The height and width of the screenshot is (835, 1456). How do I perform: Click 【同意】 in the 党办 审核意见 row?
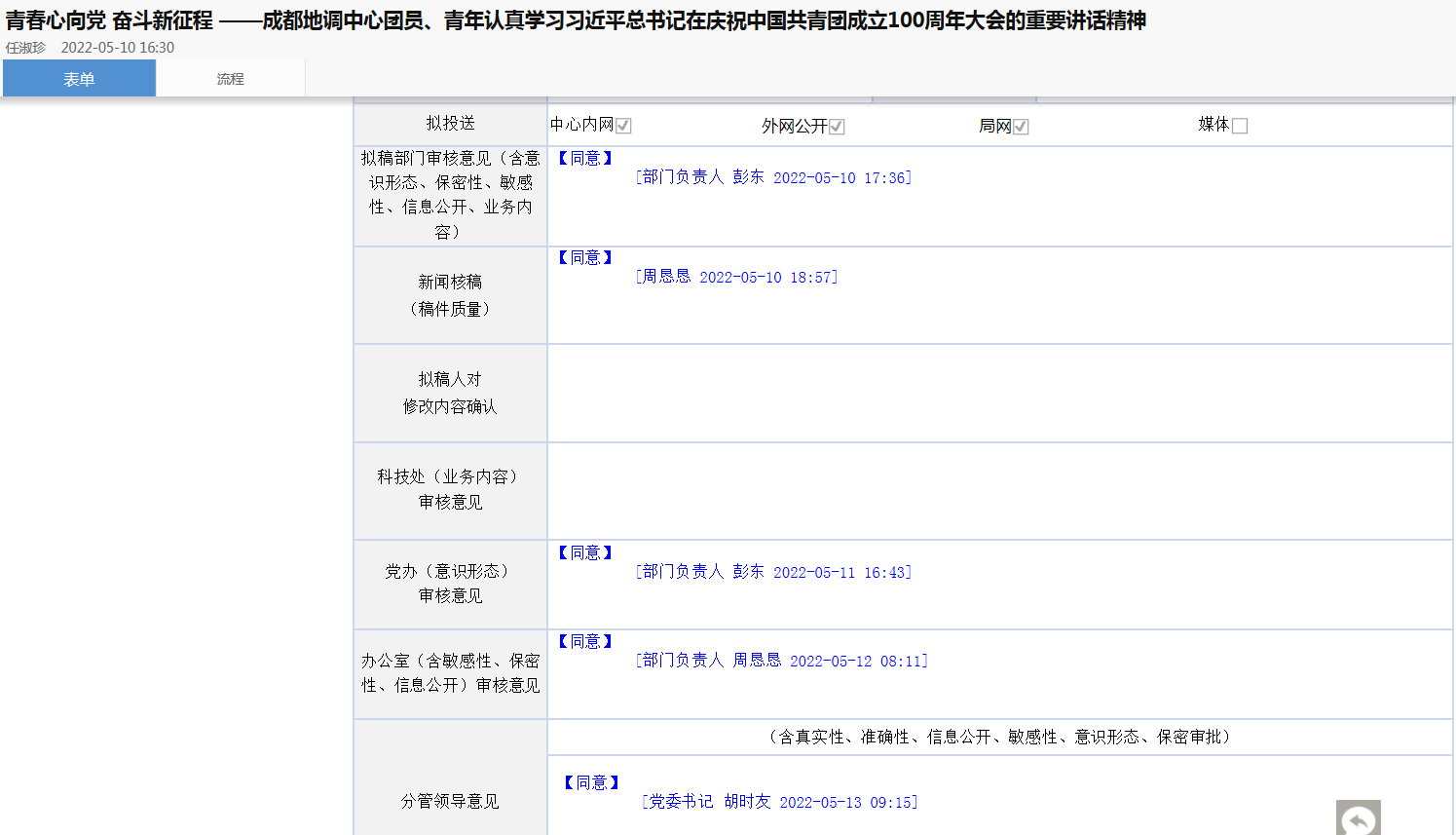(585, 552)
